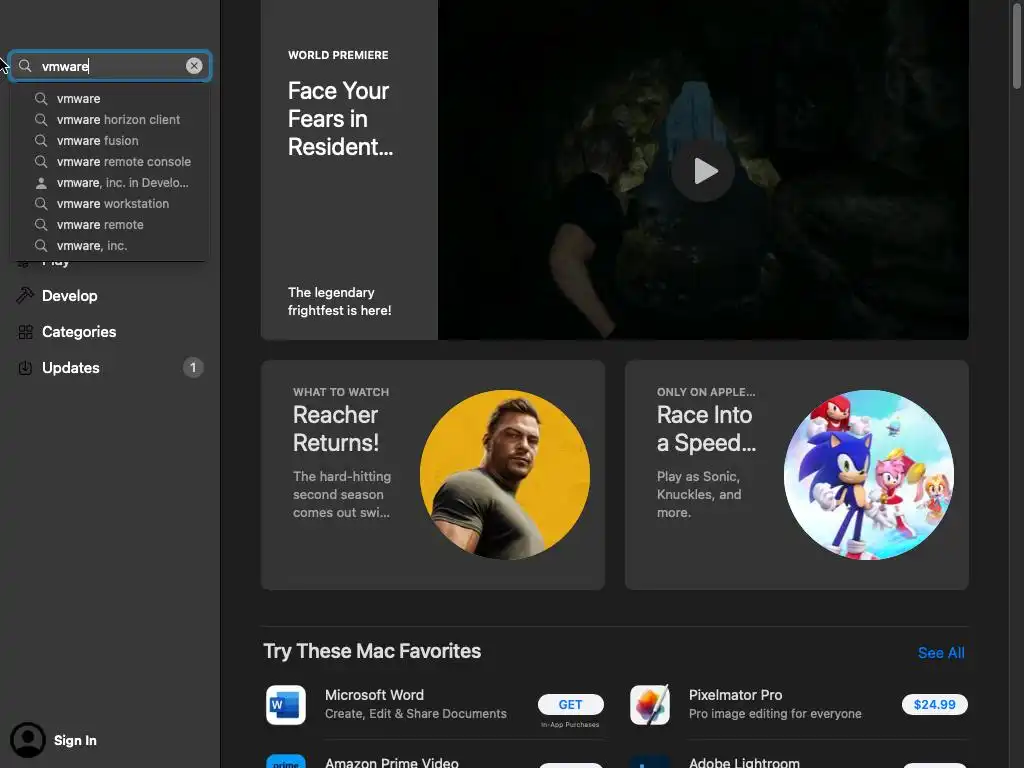The height and width of the screenshot is (768, 1024).
Task: Click the Sonic circular artwork
Action: [869, 475]
